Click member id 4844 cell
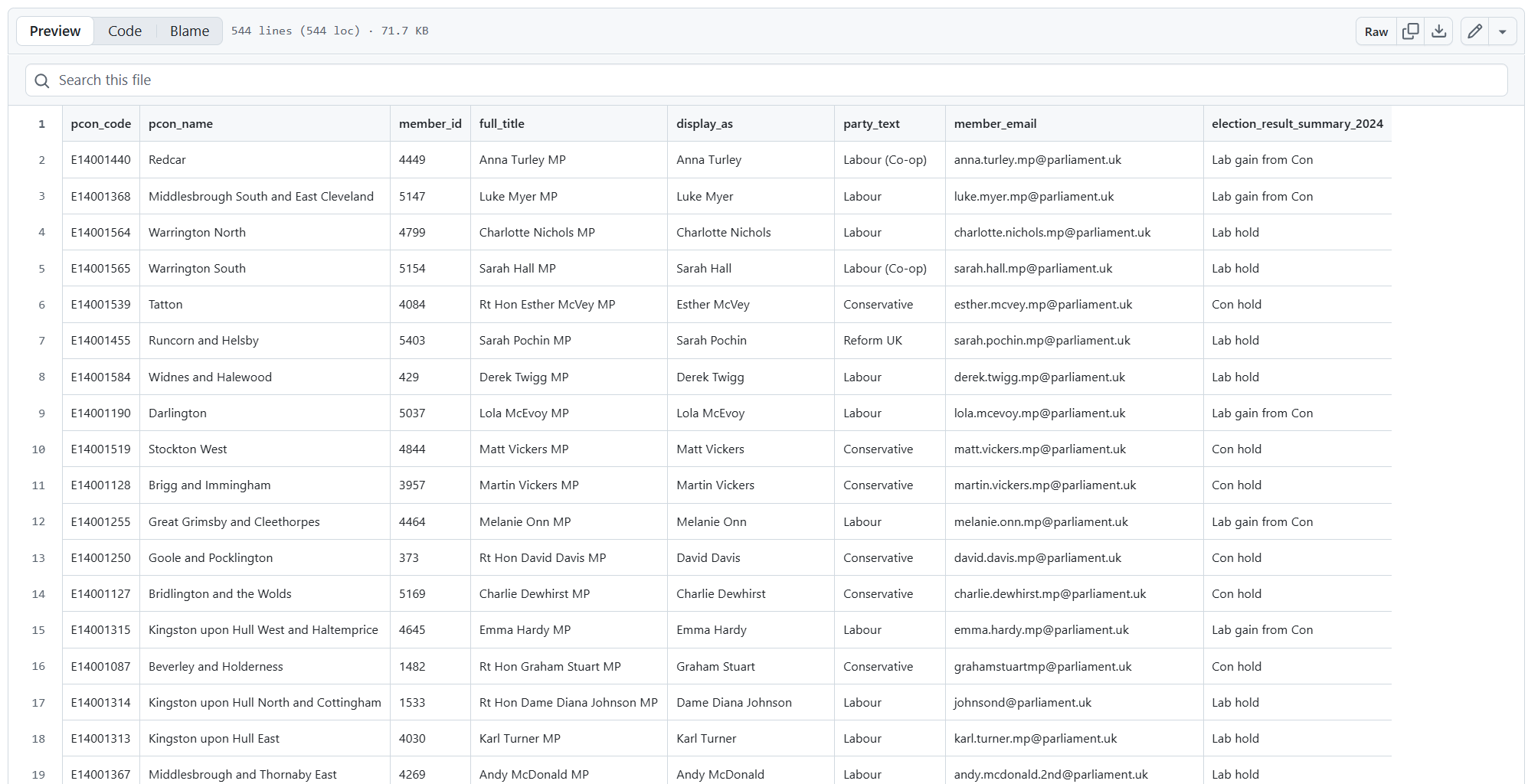This screenshot has width=1528, height=784. tap(430, 449)
